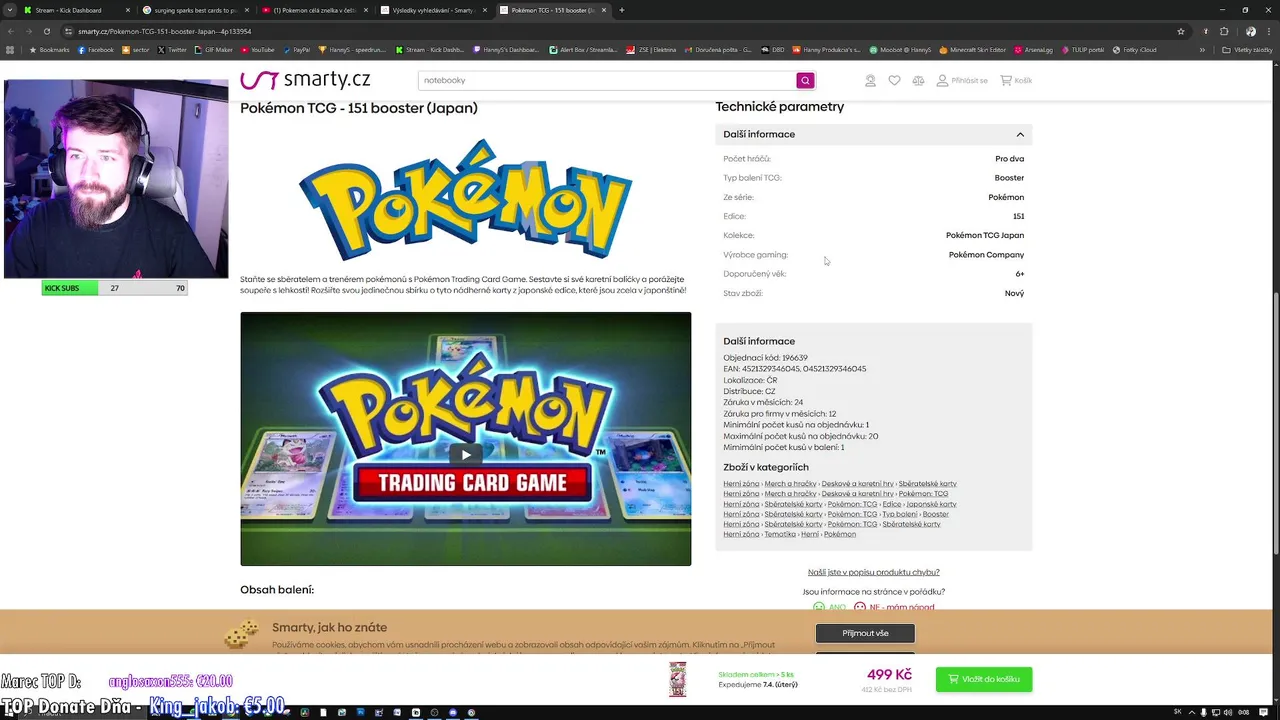Open the GIF Maker bookmark

pyautogui.click(x=213, y=49)
